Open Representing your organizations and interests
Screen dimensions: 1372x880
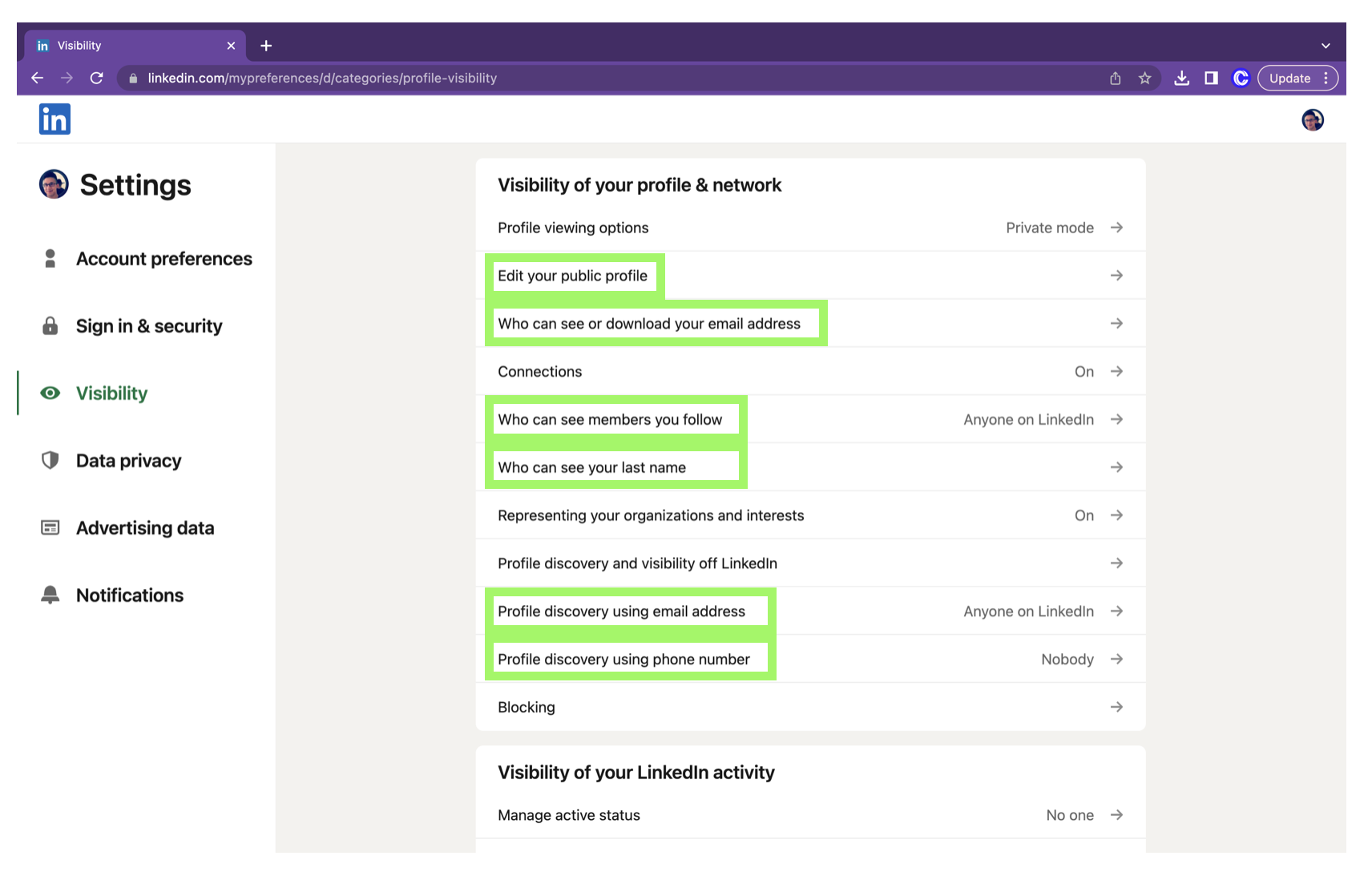pos(810,515)
